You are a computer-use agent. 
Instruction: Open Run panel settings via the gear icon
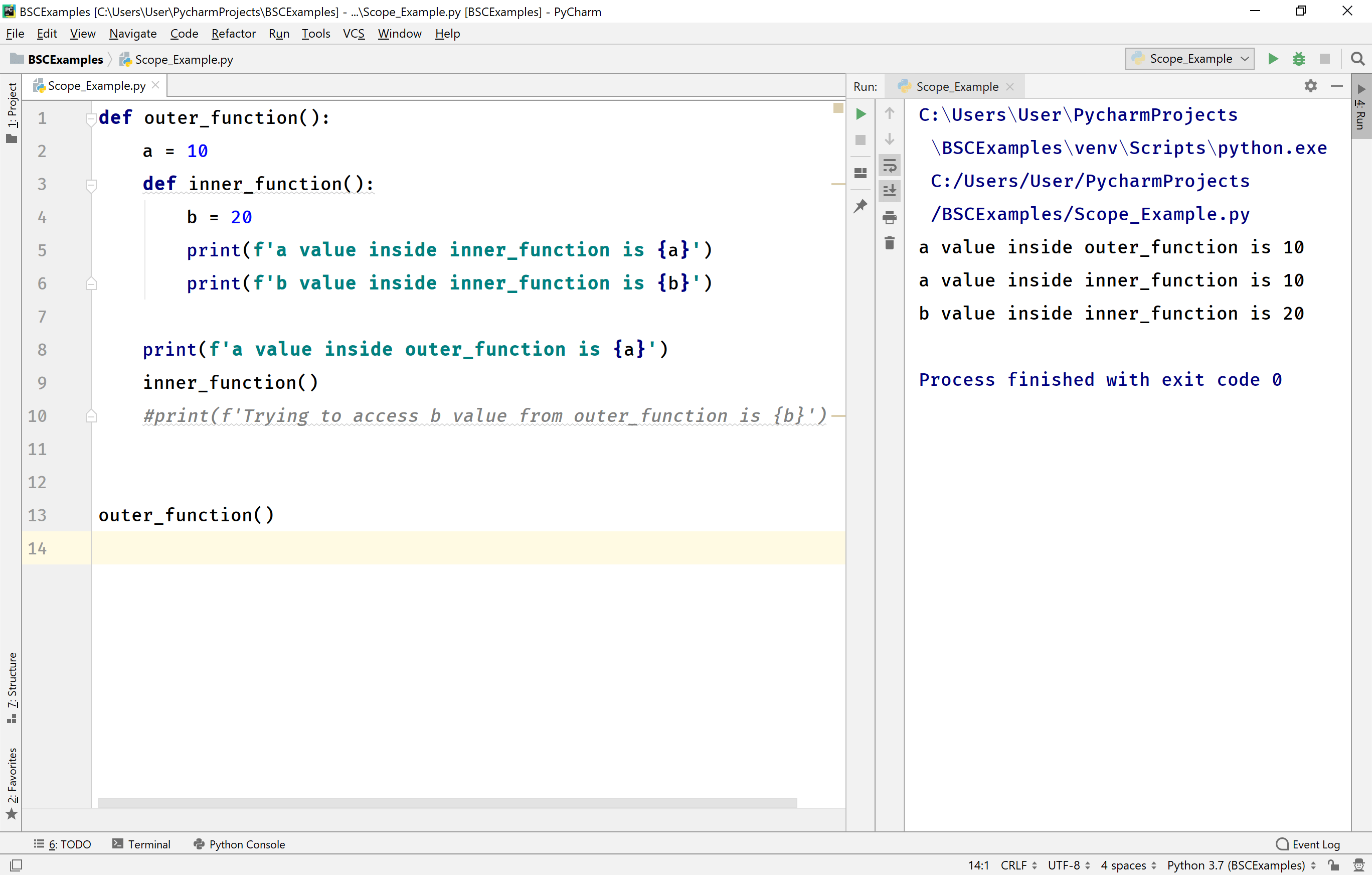[x=1311, y=86]
